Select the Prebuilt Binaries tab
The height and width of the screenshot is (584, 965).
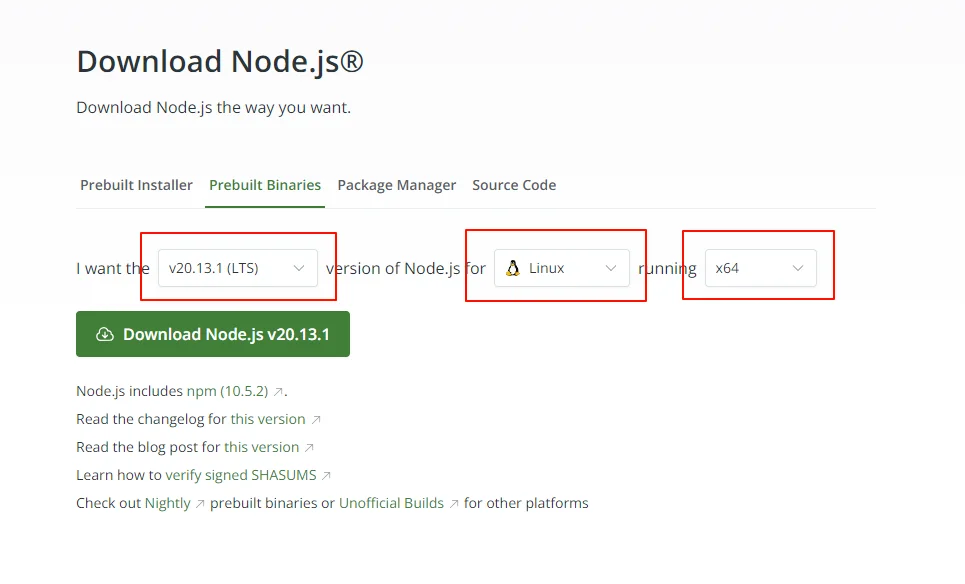click(265, 185)
